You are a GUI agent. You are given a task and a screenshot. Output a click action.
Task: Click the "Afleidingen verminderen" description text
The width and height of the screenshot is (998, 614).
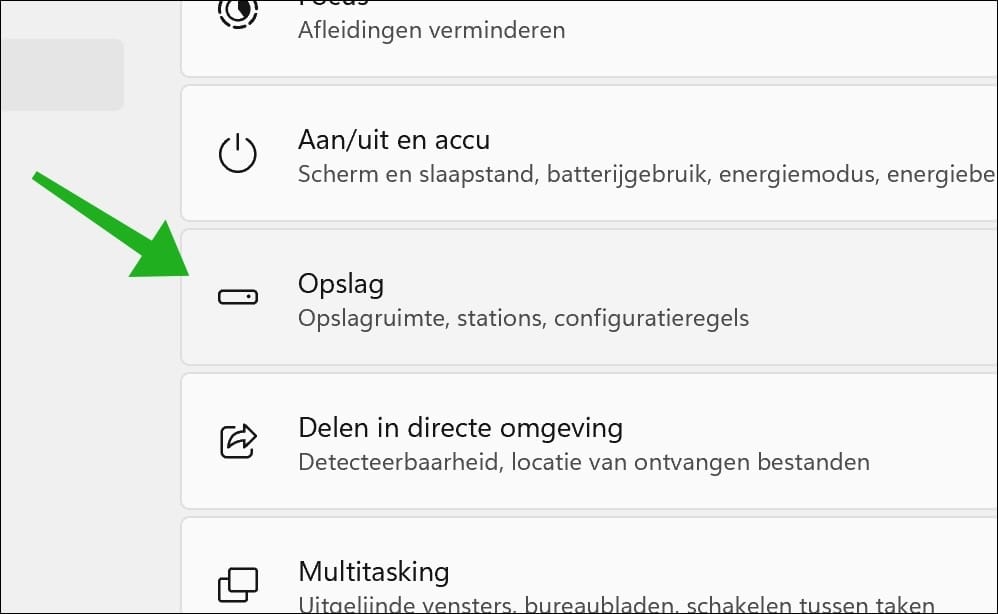[x=431, y=30]
